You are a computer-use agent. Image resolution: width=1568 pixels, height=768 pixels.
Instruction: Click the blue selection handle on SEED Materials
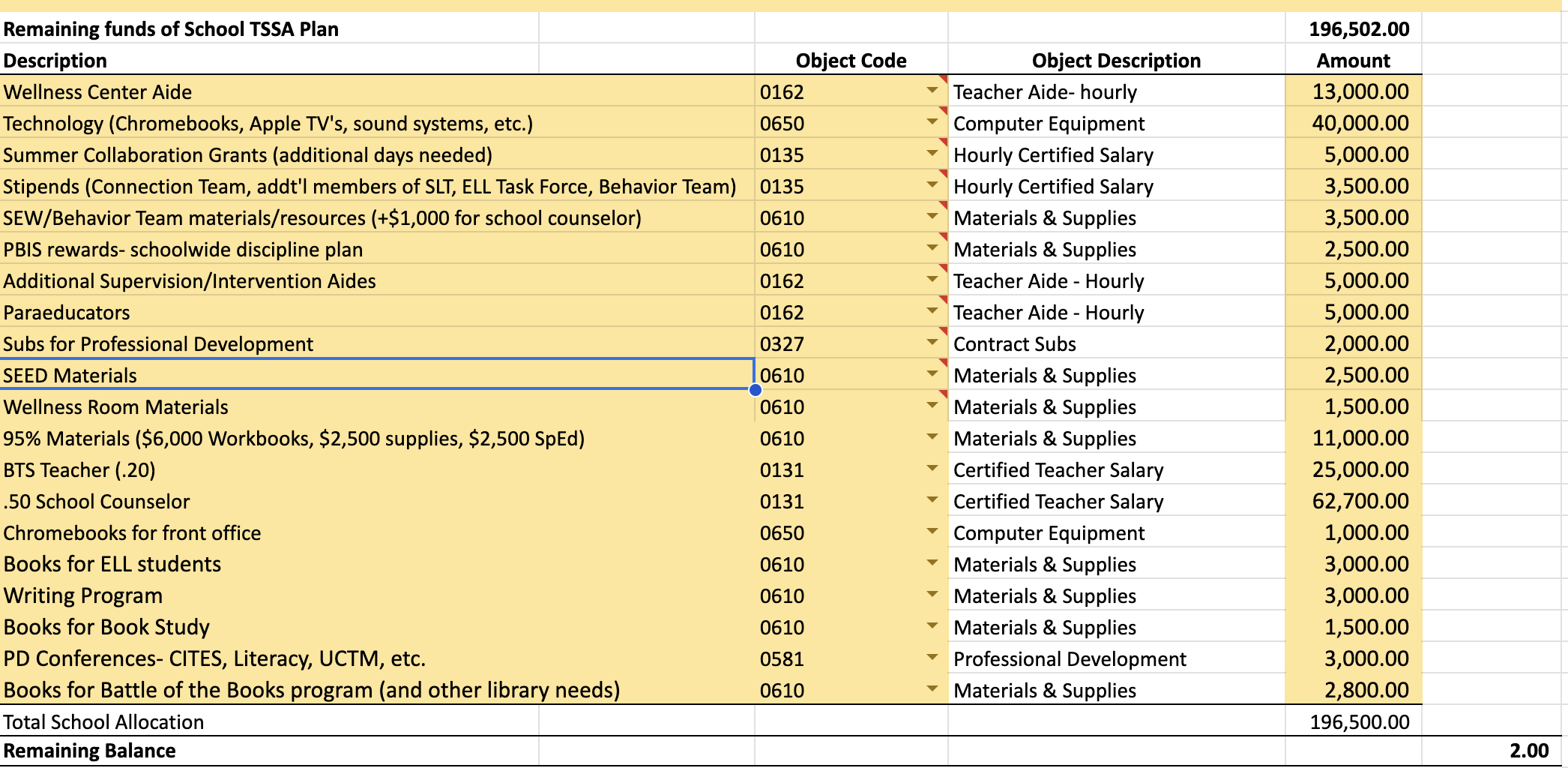pyautogui.click(x=756, y=389)
